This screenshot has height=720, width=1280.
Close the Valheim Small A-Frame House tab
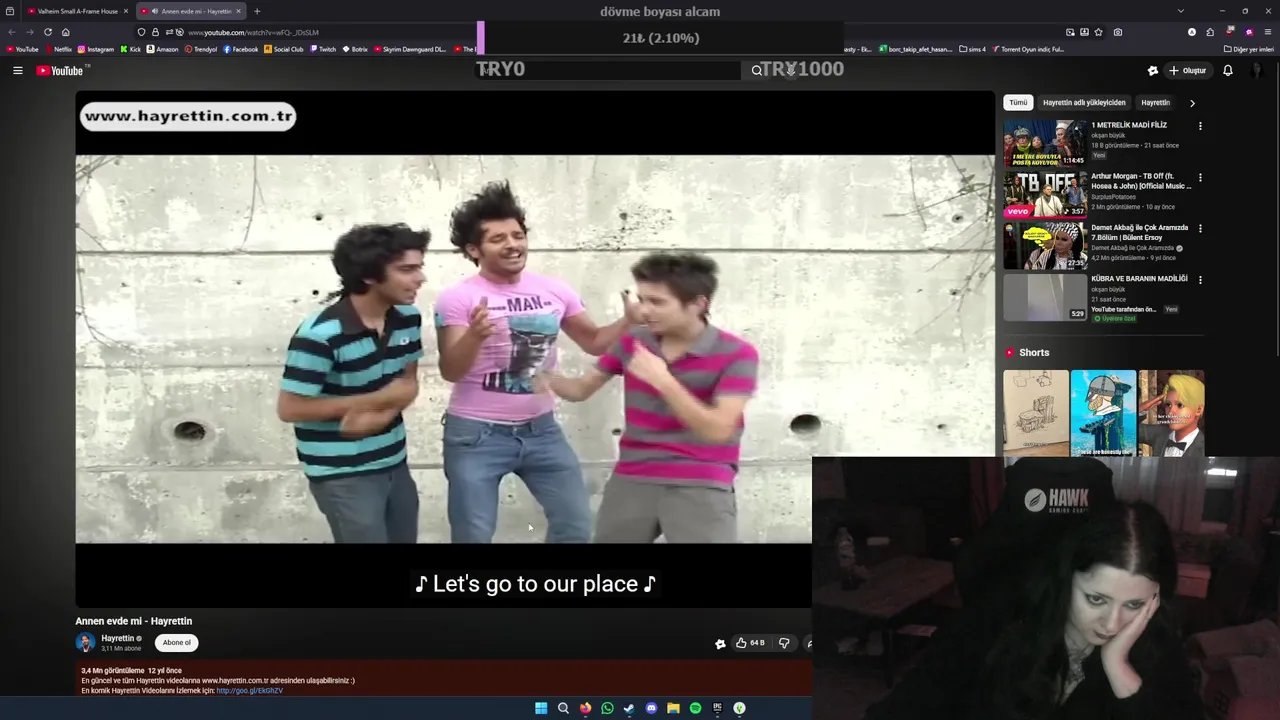(125, 11)
